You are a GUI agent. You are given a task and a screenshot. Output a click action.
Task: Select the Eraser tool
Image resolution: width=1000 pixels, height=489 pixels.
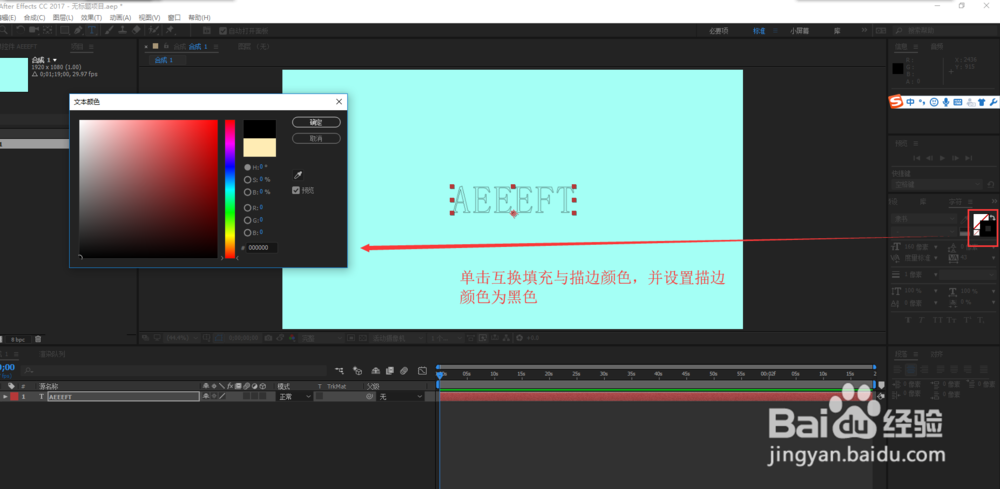(x=136, y=30)
